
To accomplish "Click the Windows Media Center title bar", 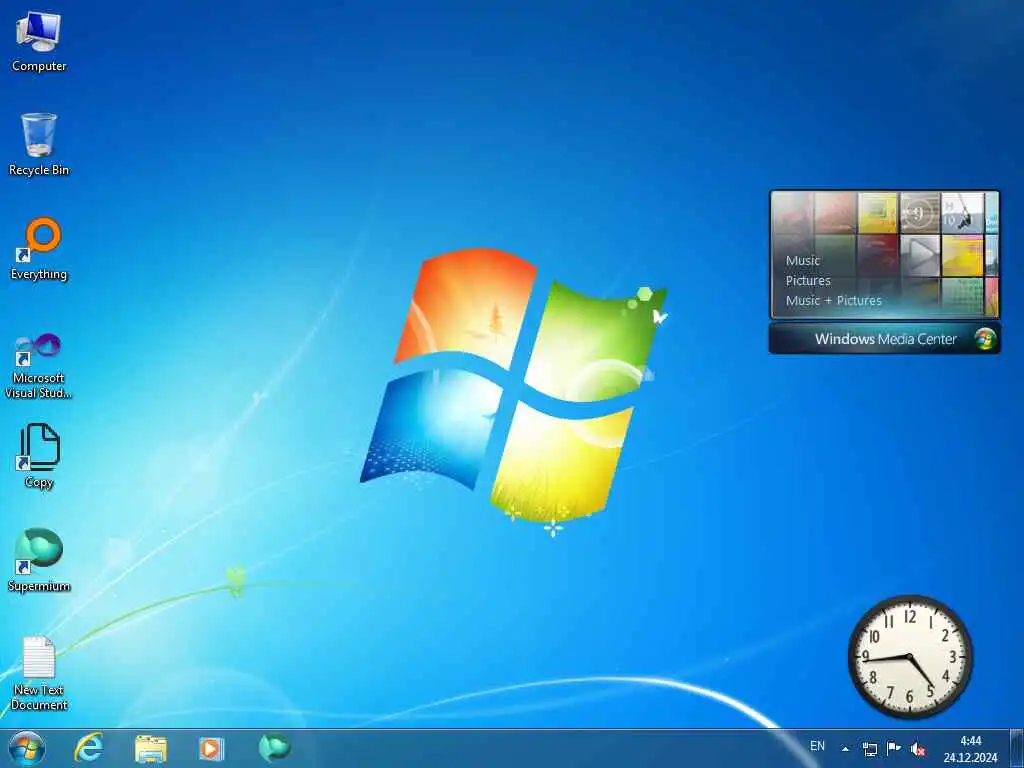I will [x=884, y=339].
